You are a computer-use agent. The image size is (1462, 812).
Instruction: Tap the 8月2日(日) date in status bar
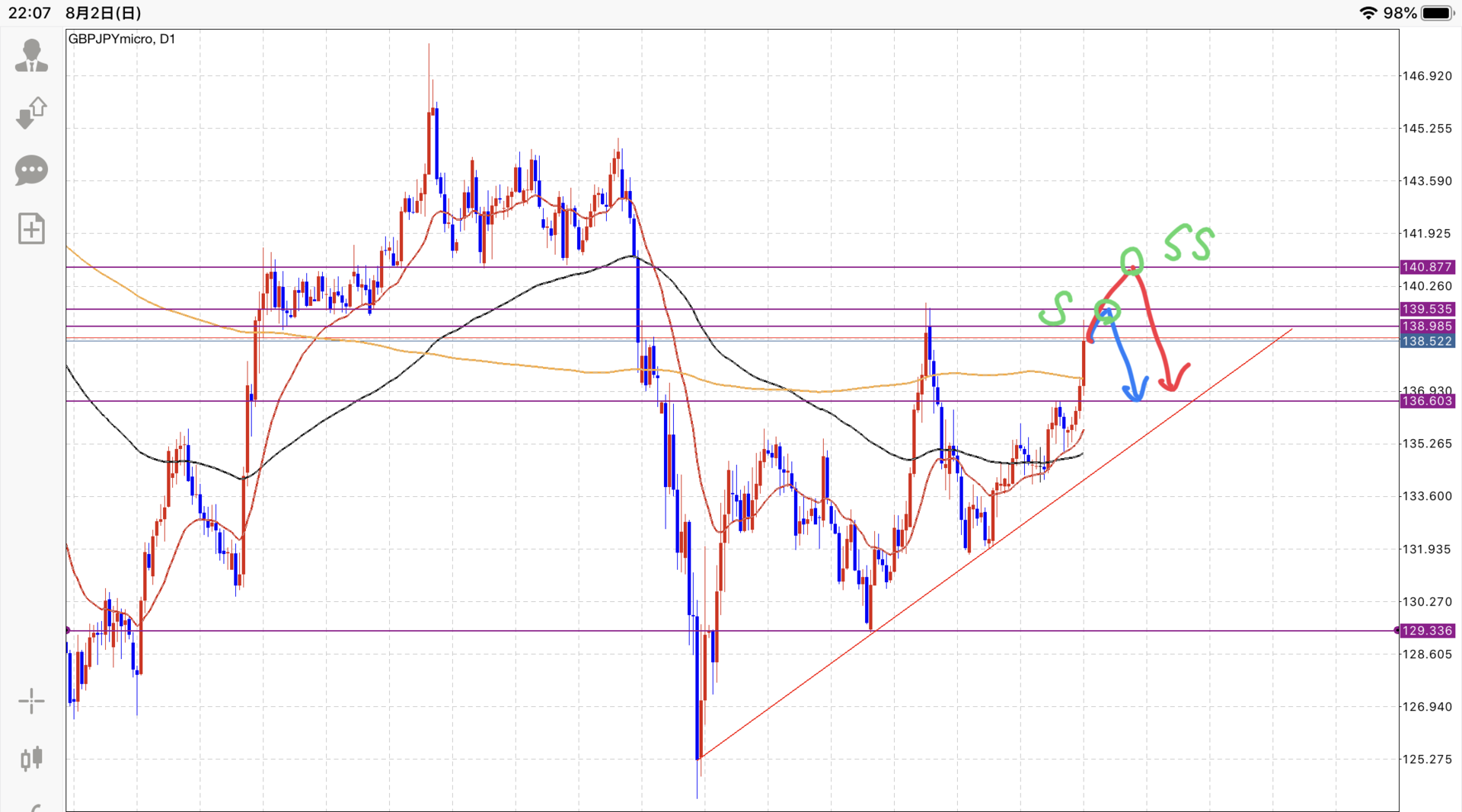104,13
